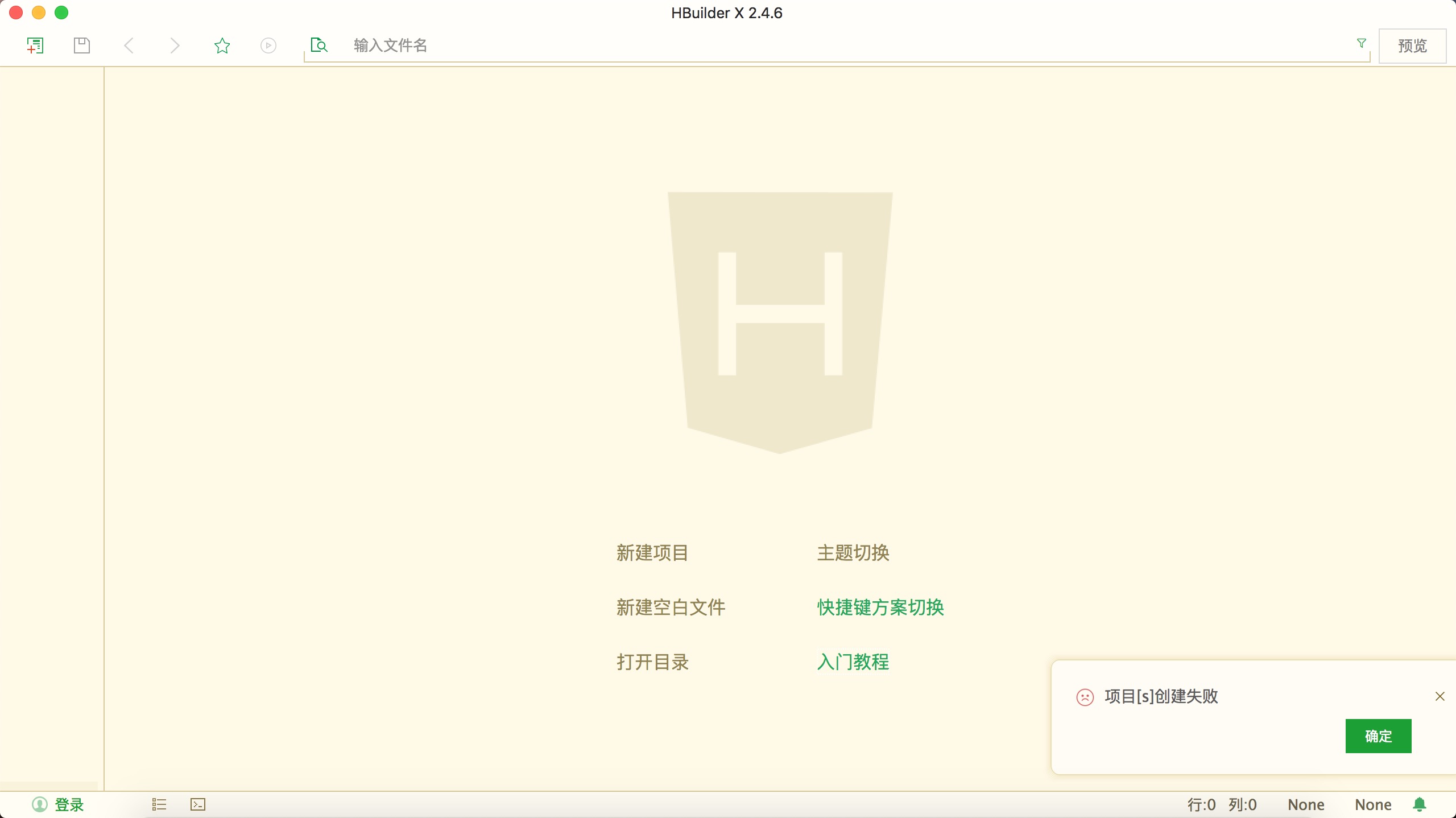Click the file search icon
The image size is (1456, 818).
pyautogui.click(x=319, y=45)
